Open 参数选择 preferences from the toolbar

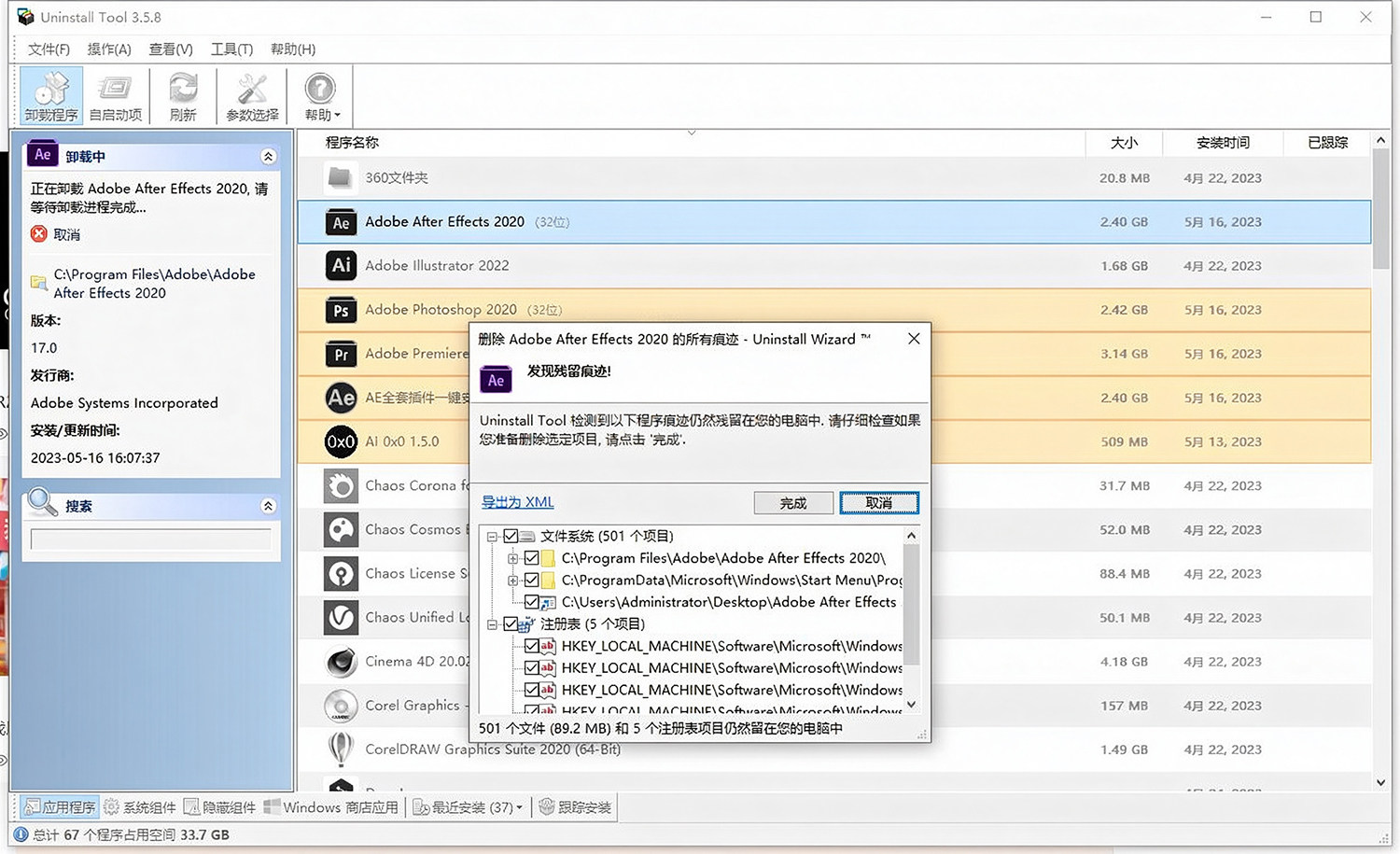(252, 95)
